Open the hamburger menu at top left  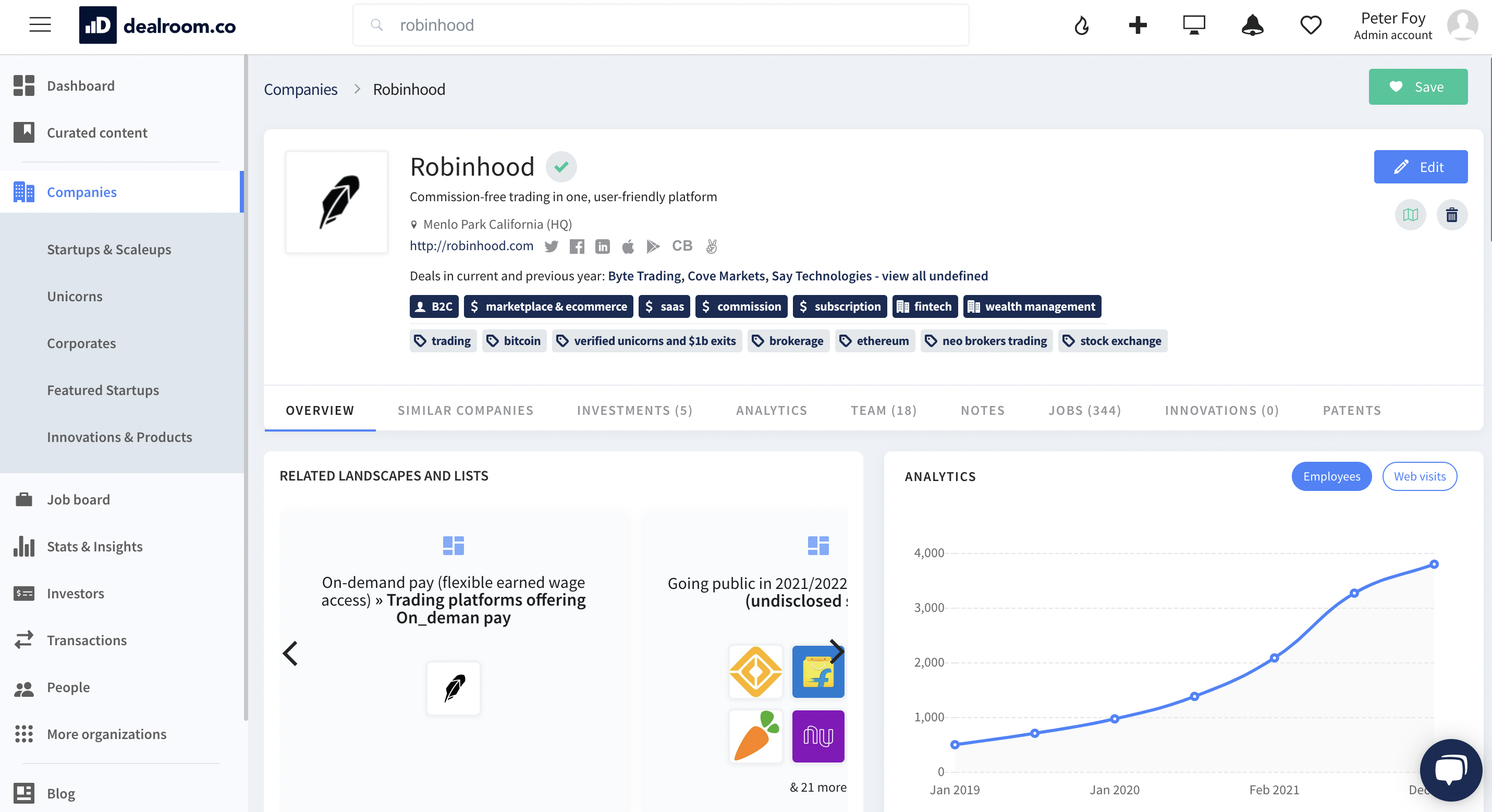(x=40, y=24)
